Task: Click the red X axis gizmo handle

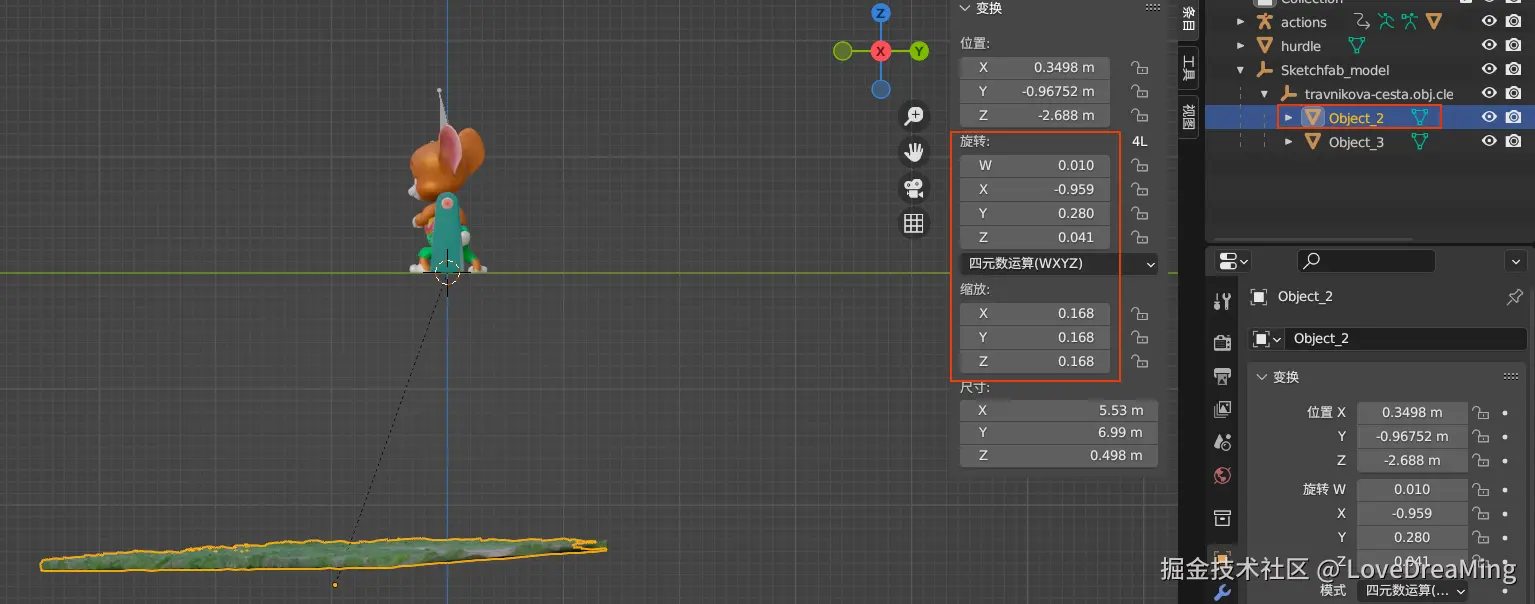Action: pyautogui.click(x=881, y=51)
